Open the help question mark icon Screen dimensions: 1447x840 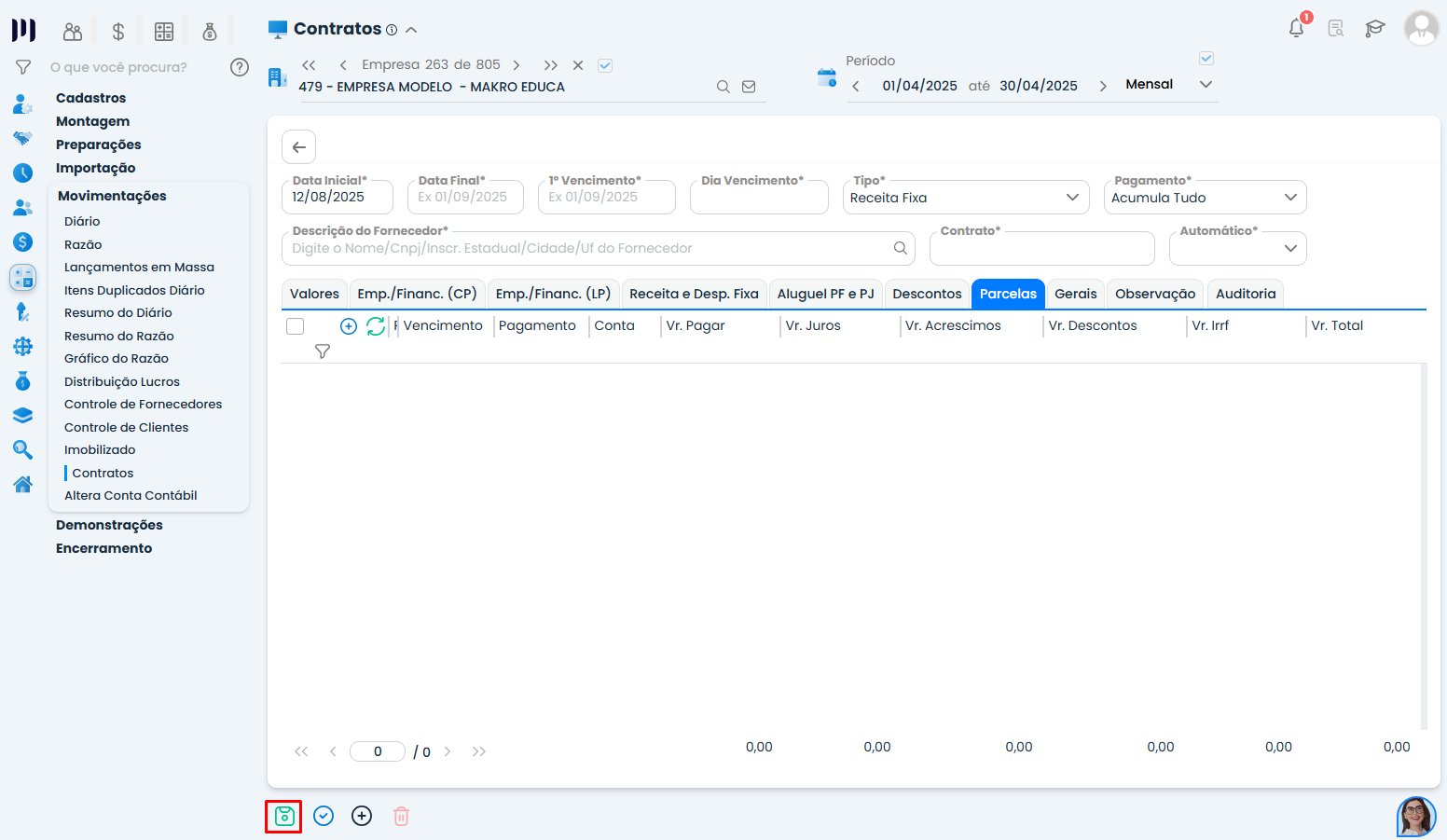click(x=240, y=67)
